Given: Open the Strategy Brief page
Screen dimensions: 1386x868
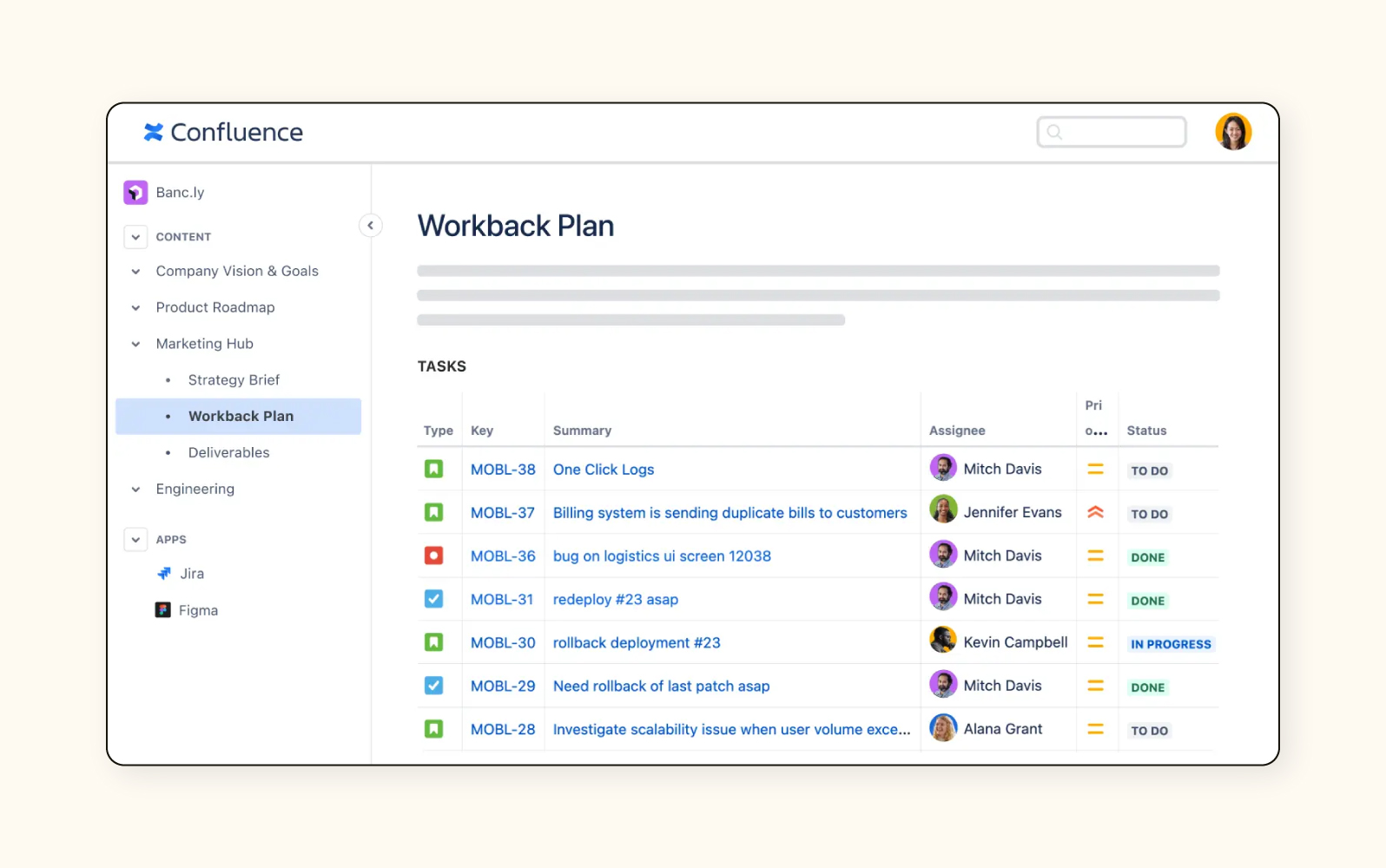Looking at the screenshot, I should [x=234, y=380].
